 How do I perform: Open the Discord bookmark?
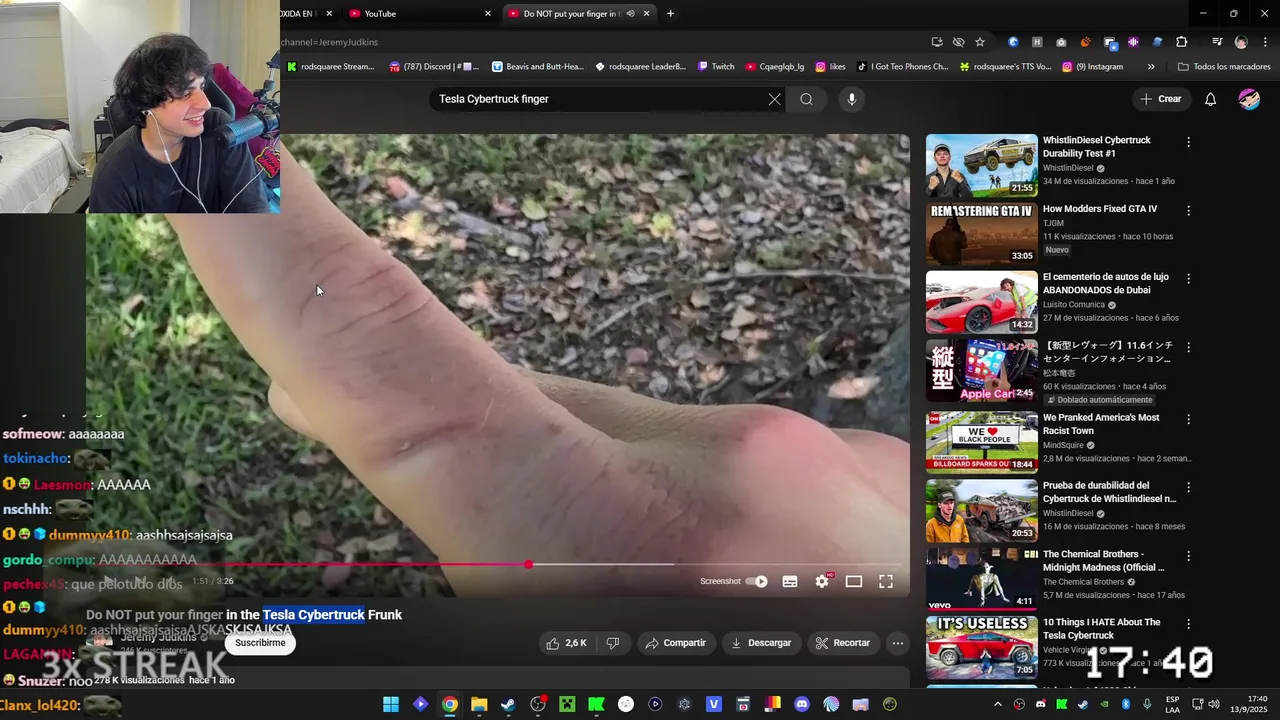click(x=434, y=67)
